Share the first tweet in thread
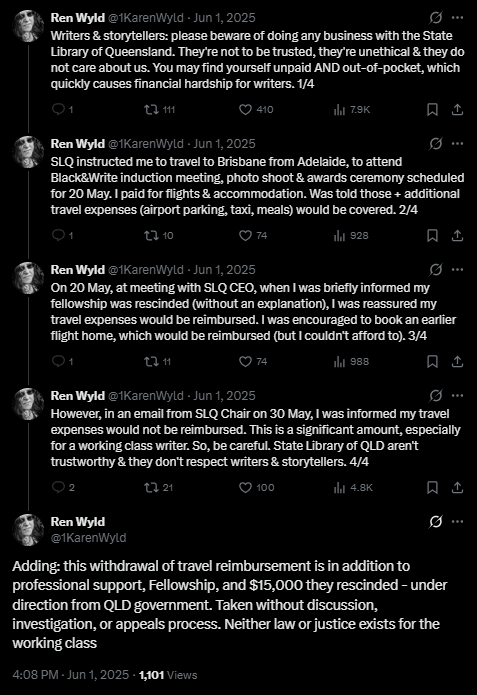 457,109
